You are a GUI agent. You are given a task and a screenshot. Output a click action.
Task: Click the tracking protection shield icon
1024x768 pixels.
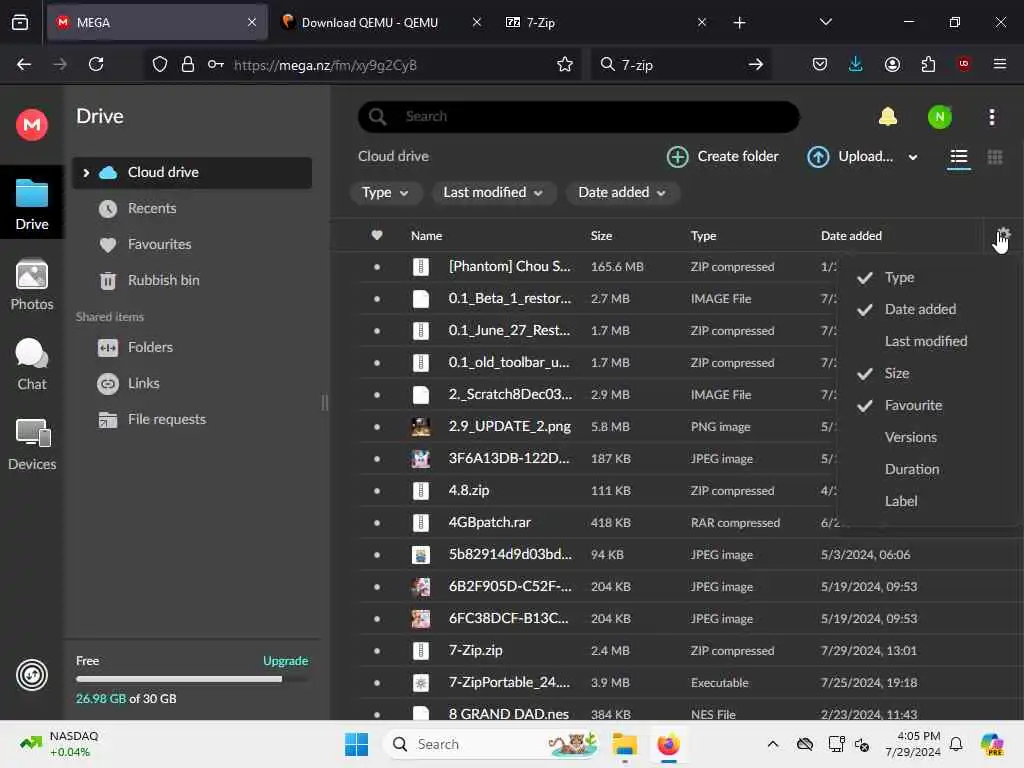tap(160, 64)
